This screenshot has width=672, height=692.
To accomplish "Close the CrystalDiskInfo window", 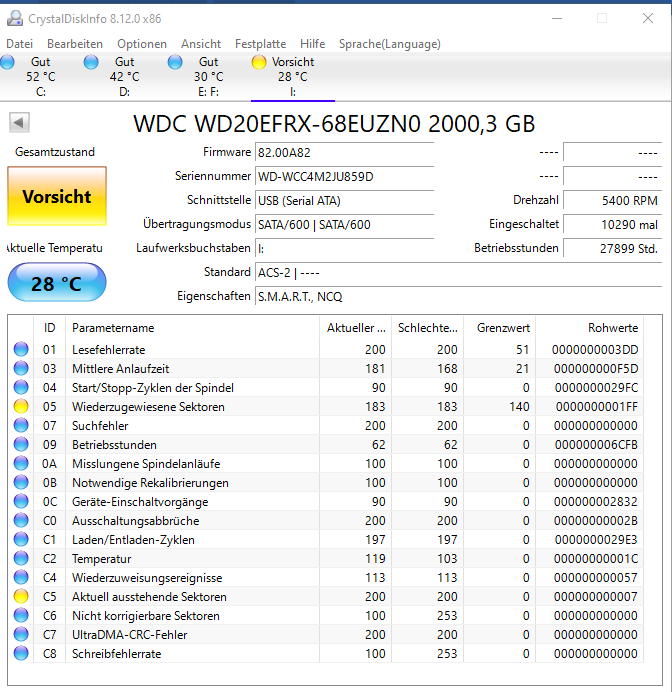I will point(648,18).
